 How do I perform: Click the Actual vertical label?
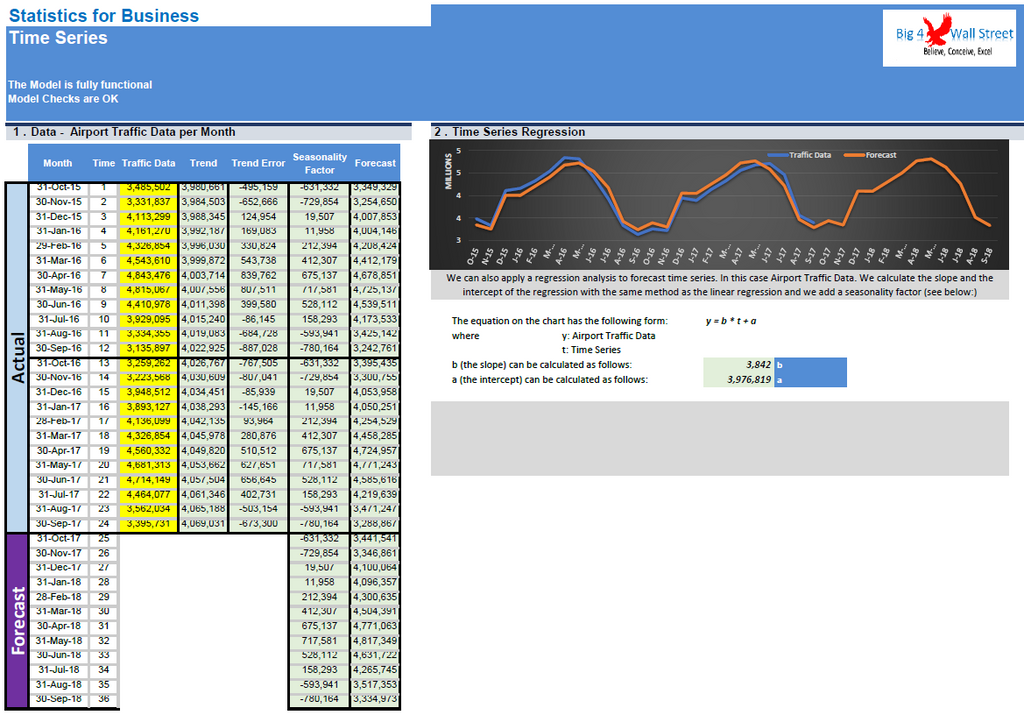(18, 357)
